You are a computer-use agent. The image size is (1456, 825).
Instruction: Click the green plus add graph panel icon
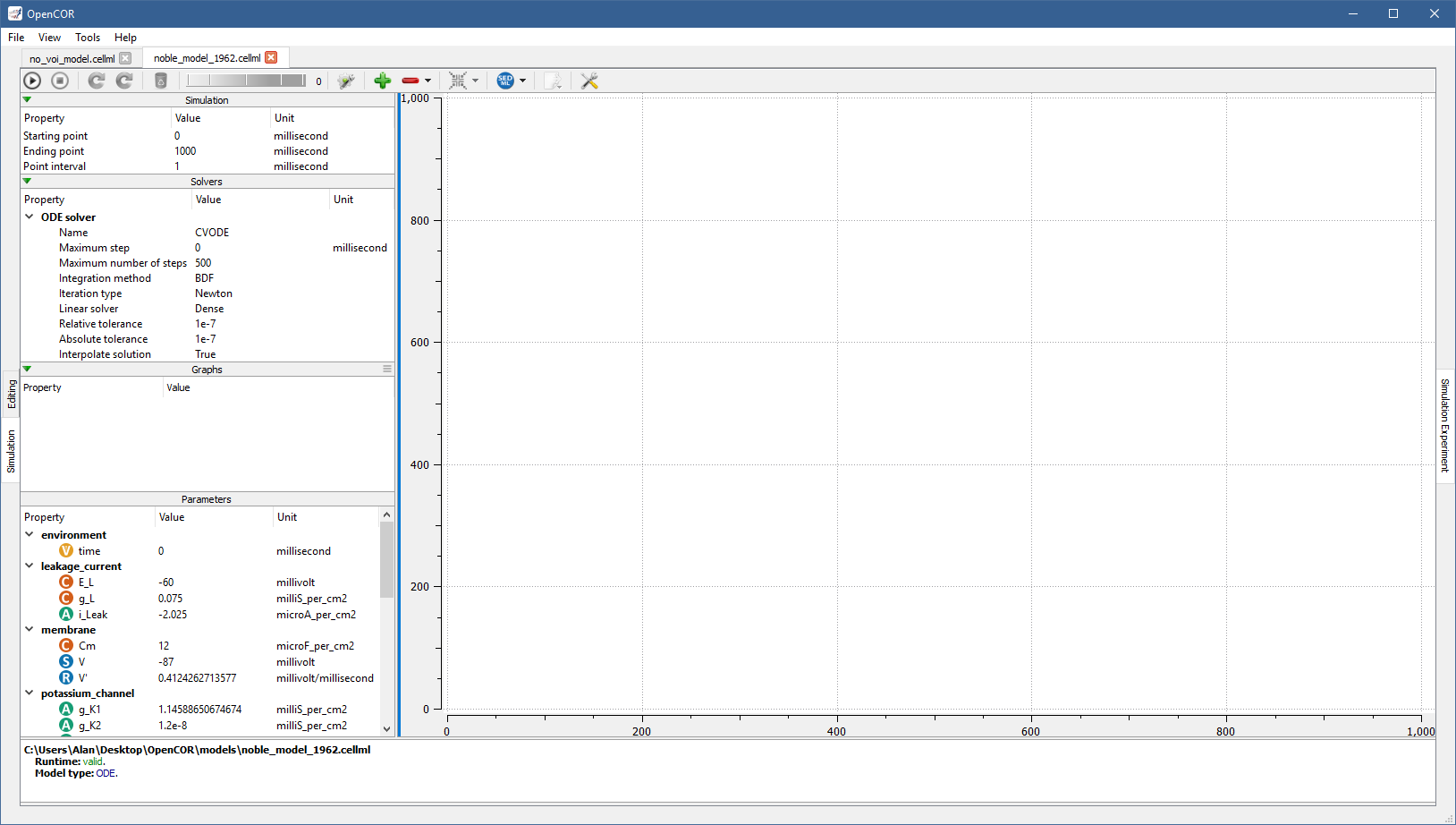pos(383,81)
